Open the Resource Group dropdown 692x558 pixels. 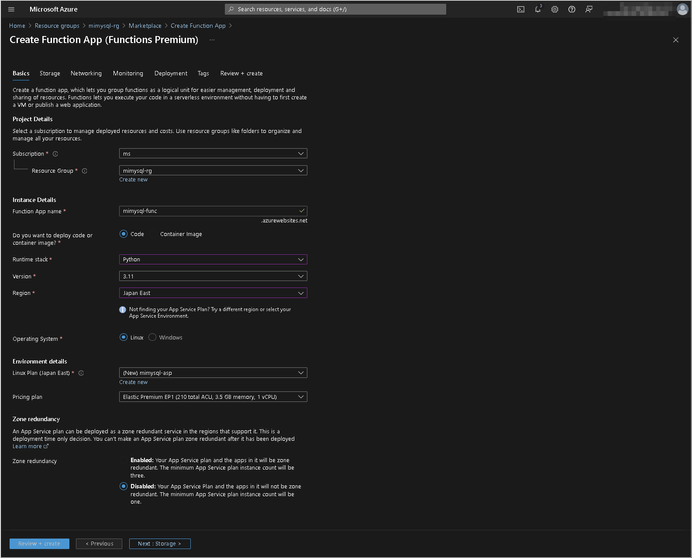[x=213, y=170]
